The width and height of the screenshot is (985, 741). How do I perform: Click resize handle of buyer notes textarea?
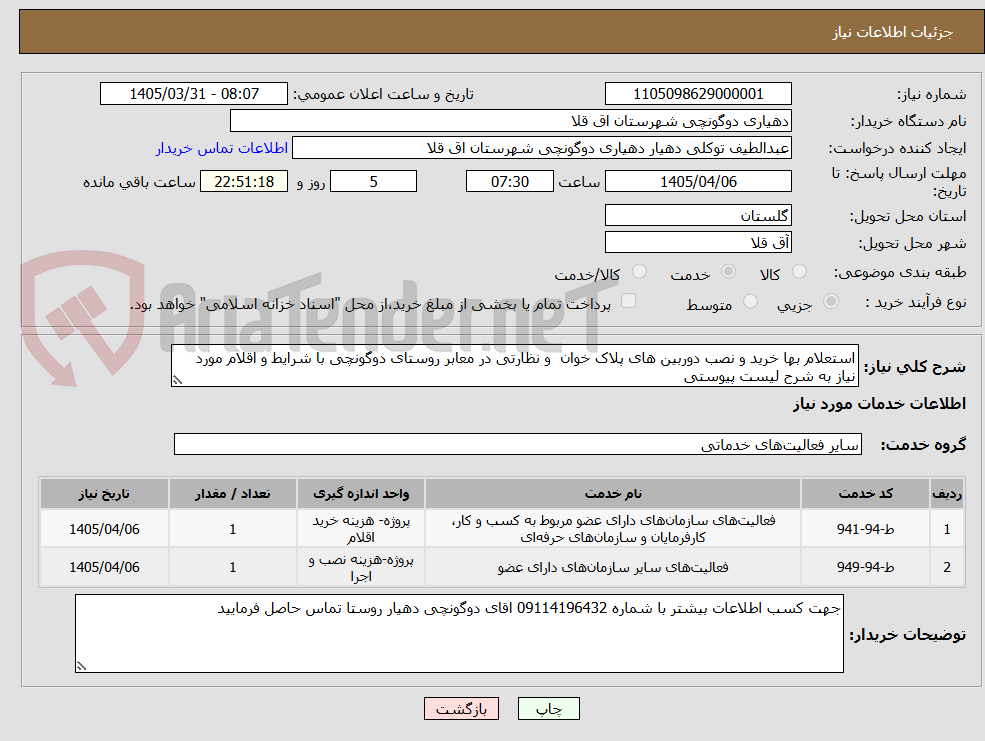pos(81,666)
